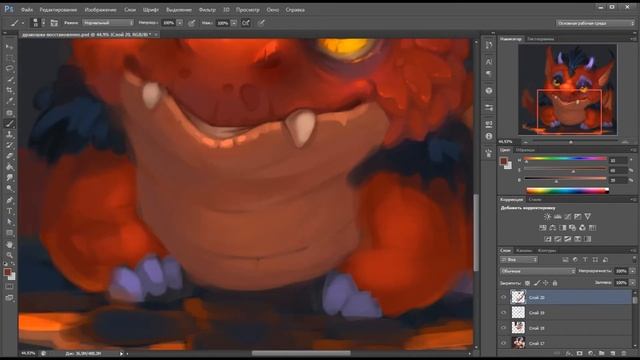This screenshot has width=640, height=360.
Task: Select the Lasso tool
Action: (9, 69)
